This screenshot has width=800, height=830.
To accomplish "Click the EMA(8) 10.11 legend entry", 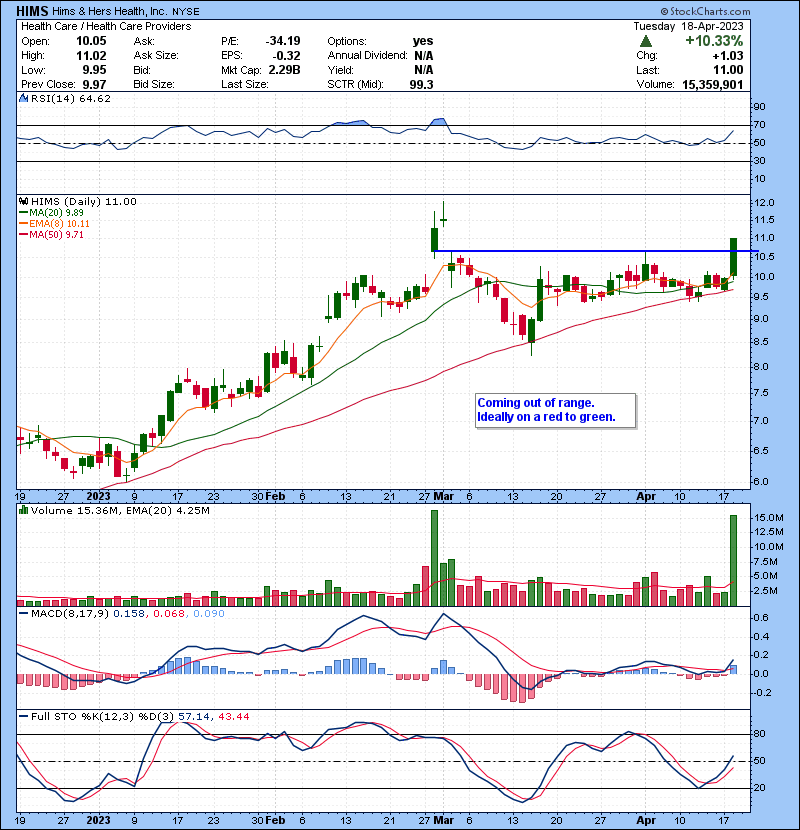I will pyautogui.click(x=59, y=224).
